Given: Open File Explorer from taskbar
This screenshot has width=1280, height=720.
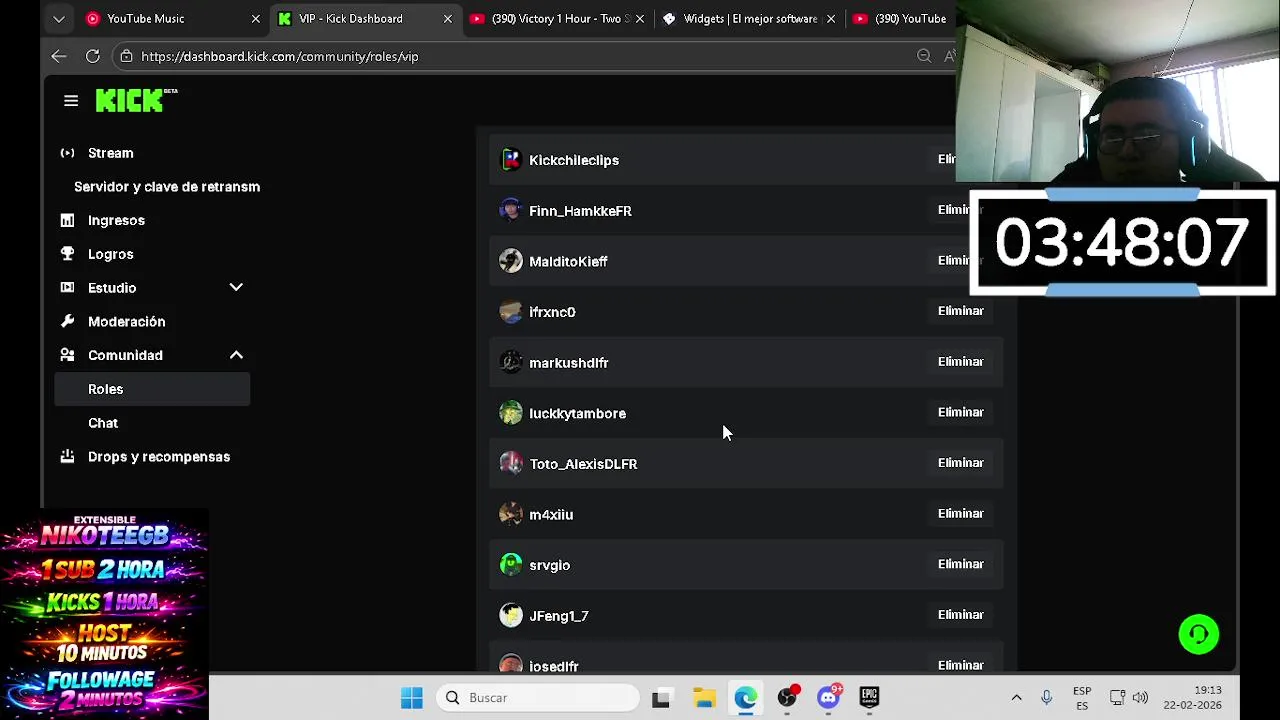Looking at the screenshot, I should (x=704, y=698).
